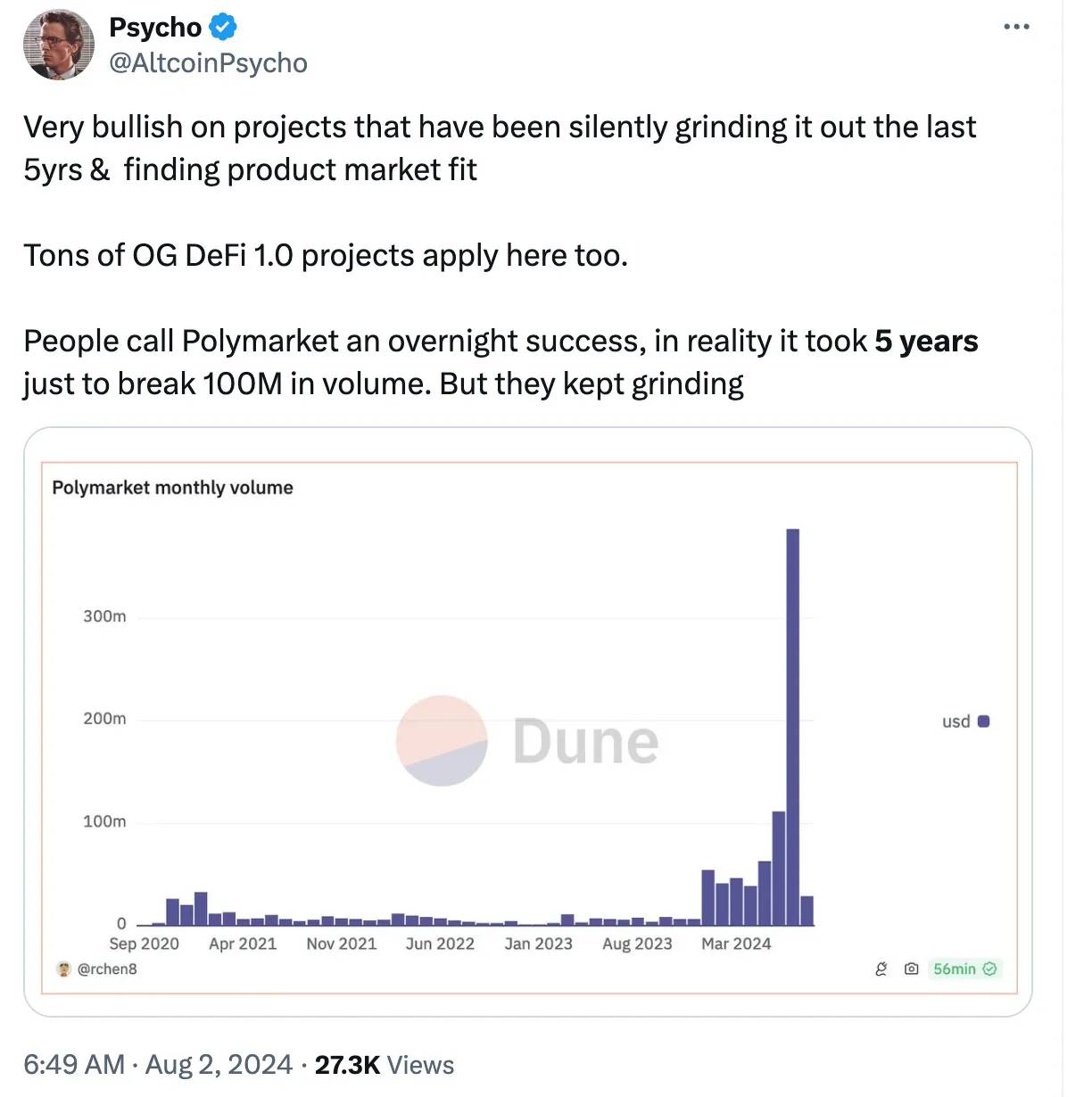Click Psycho's profile avatar
Image resolution: width=1092 pixels, height=1097 pixels.
59,45
